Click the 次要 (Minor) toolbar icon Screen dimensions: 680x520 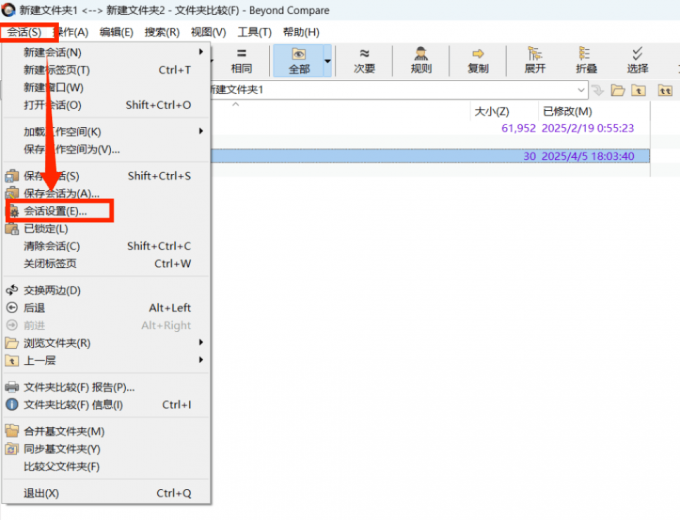tap(365, 60)
